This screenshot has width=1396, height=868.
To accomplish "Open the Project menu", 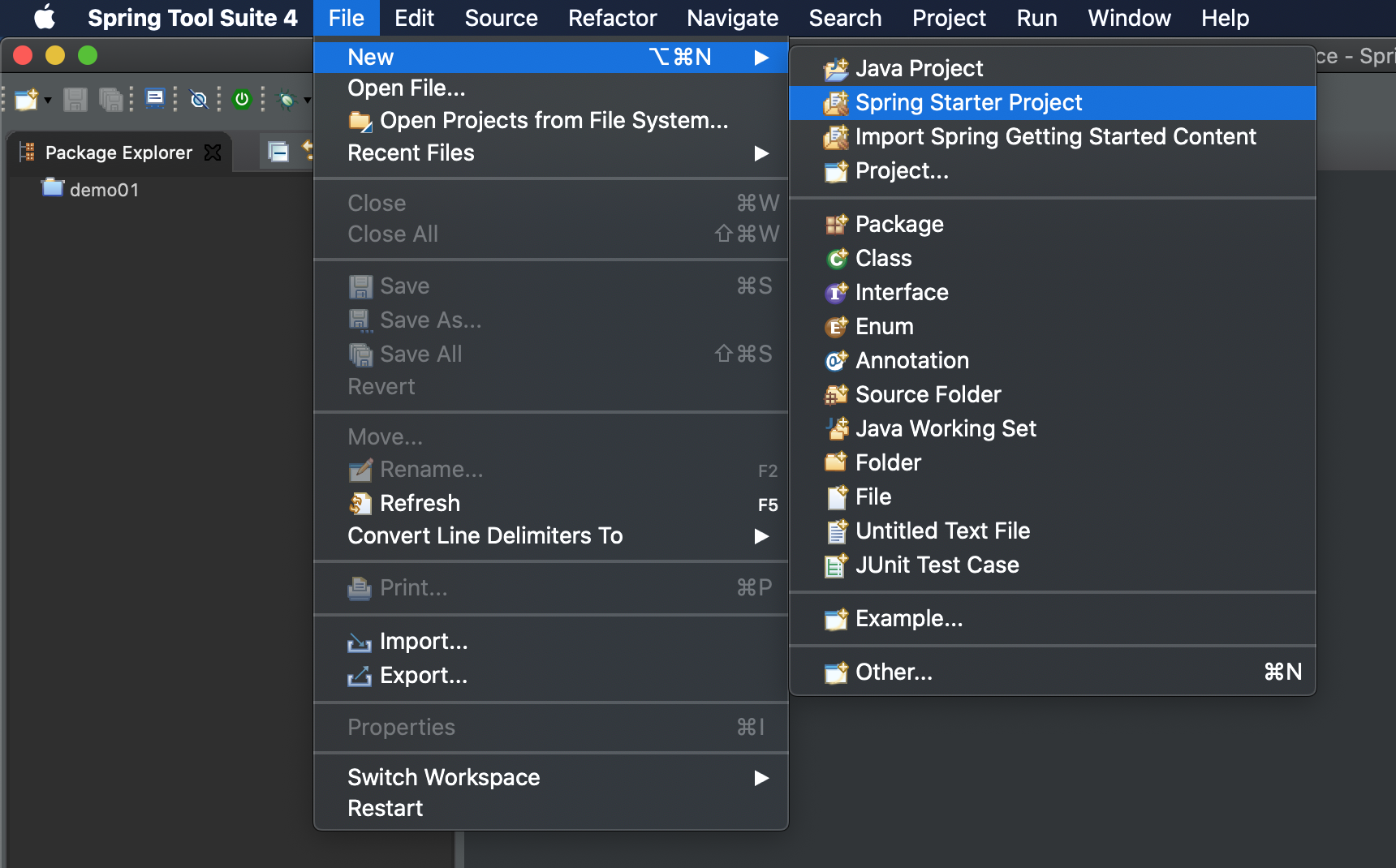I will (949, 18).
